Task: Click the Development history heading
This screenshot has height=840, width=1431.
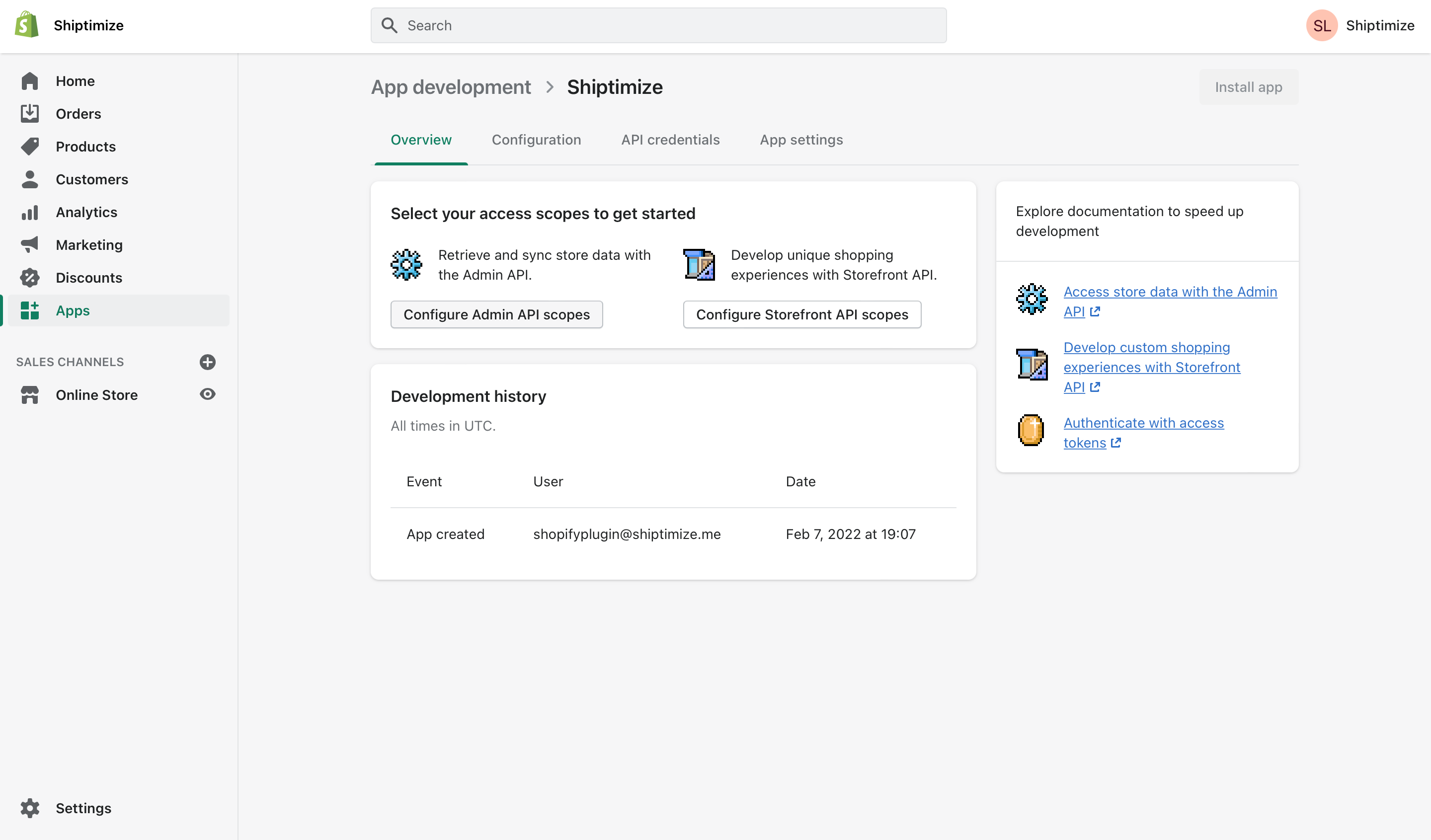Action: (469, 396)
